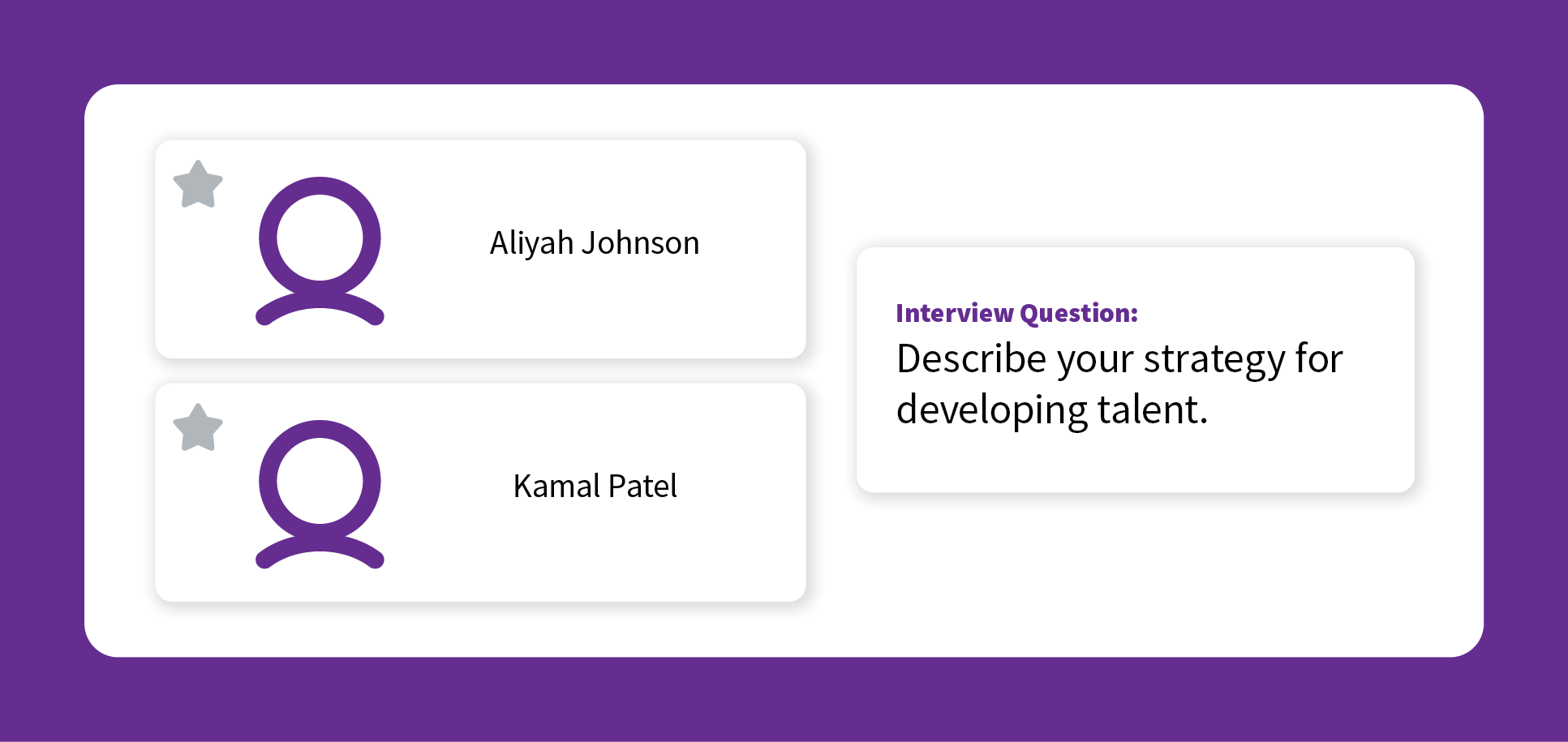Open Aliyah Johnson's profile avatar icon
Screen dimensions: 1568x742
point(320,251)
